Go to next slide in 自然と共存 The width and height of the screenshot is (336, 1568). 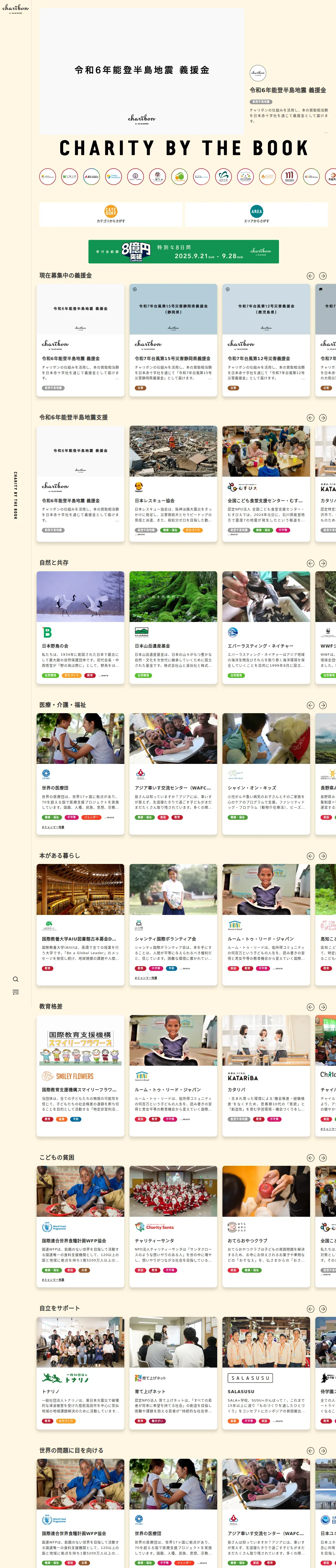click(x=323, y=563)
